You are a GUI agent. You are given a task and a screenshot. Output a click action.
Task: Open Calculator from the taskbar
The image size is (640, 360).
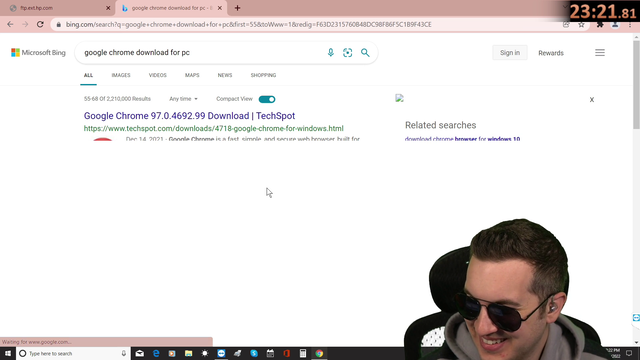point(303,353)
